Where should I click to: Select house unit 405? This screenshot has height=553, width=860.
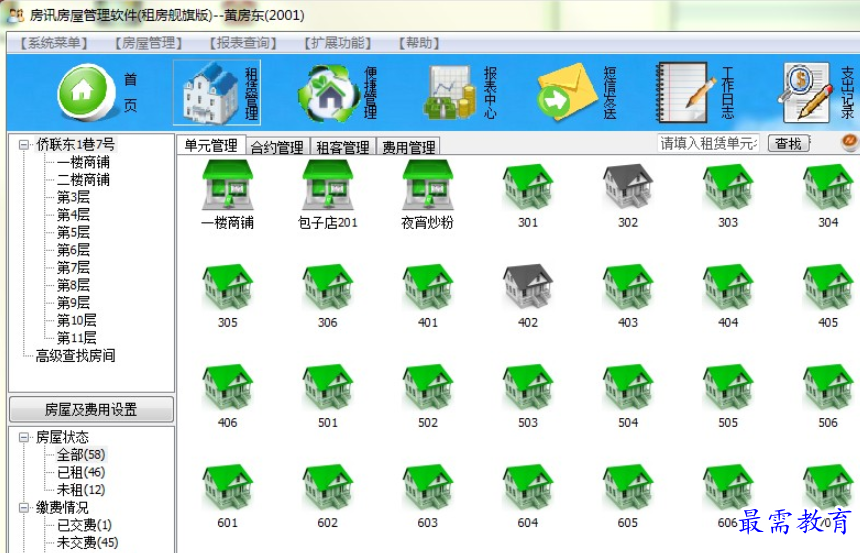[828, 287]
